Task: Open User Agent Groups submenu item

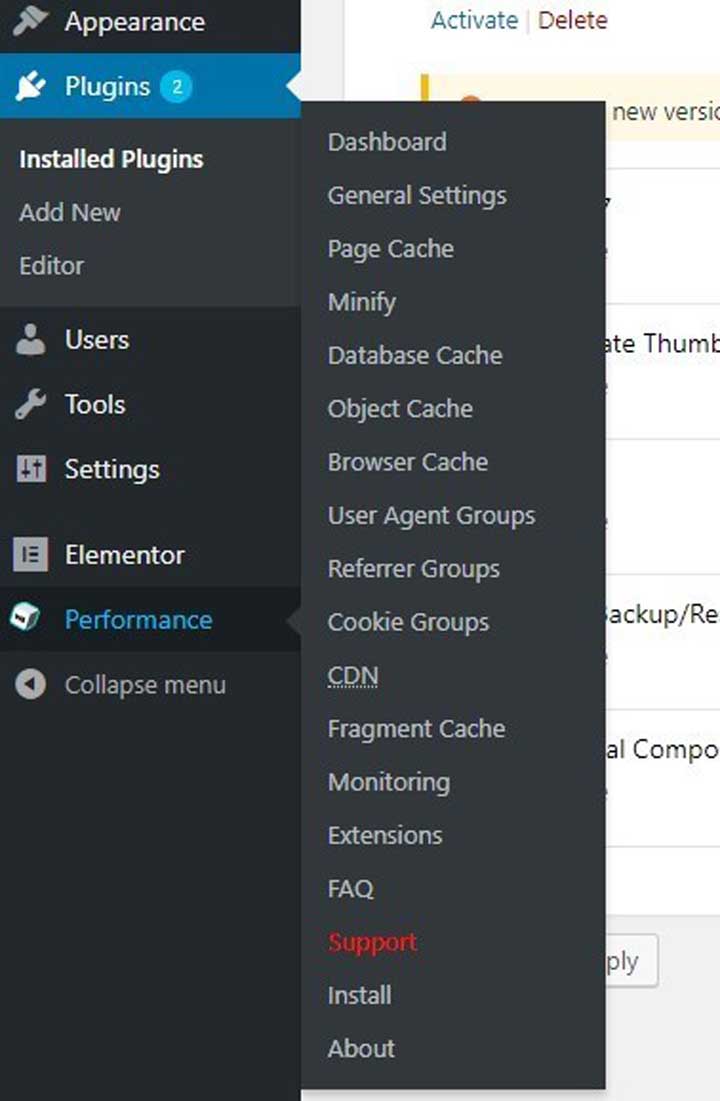Action: tap(431, 516)
